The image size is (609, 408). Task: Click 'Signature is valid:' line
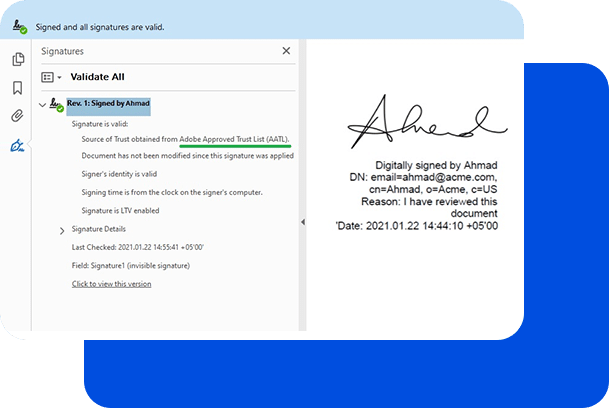[100, 124]
